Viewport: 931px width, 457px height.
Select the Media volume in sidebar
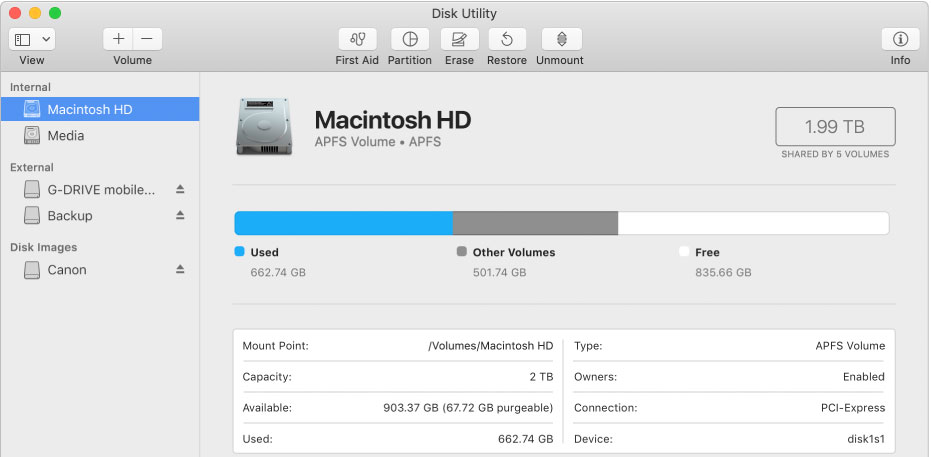(x=100, y=135)
